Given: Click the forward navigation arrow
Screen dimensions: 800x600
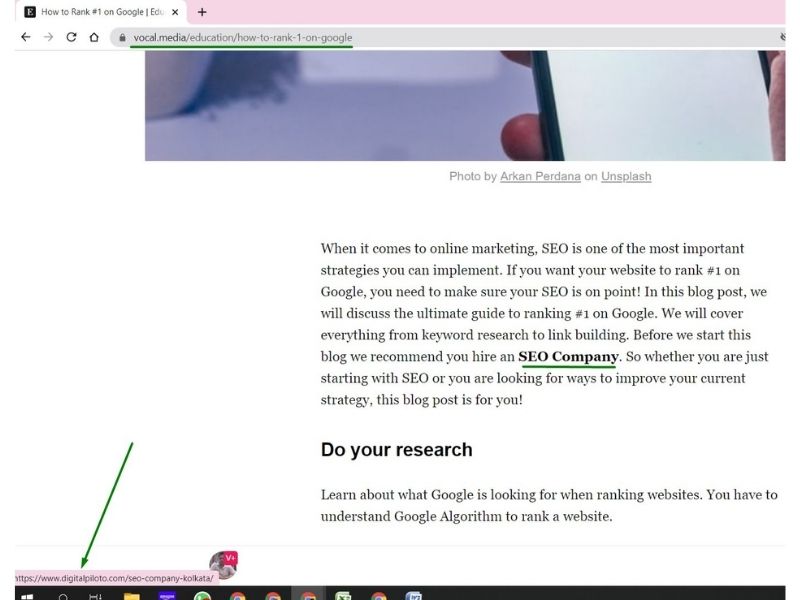Looking at the screenshot, I should (x=47, y=36).
